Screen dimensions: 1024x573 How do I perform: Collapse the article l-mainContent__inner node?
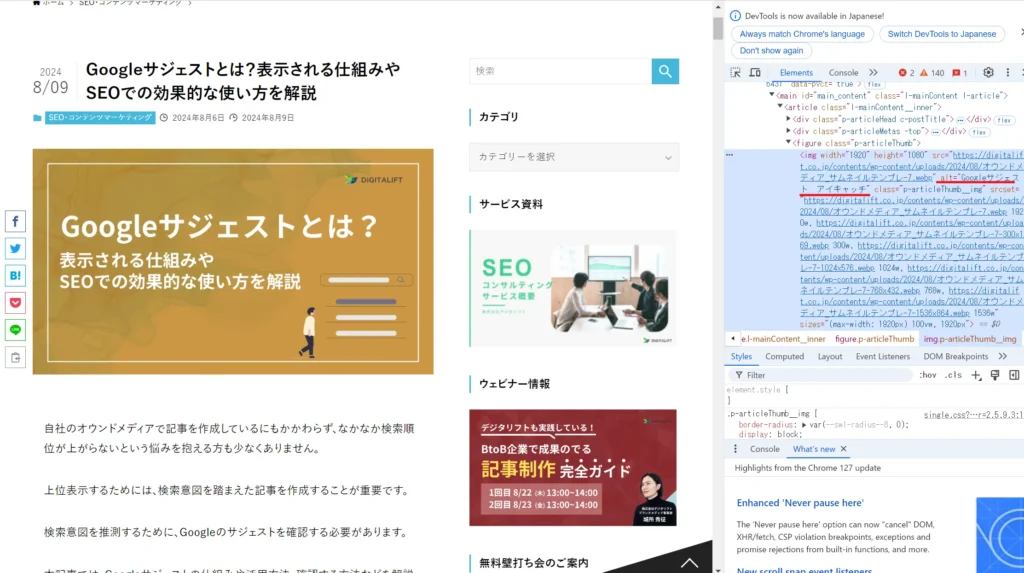click(x=780, y=107)
